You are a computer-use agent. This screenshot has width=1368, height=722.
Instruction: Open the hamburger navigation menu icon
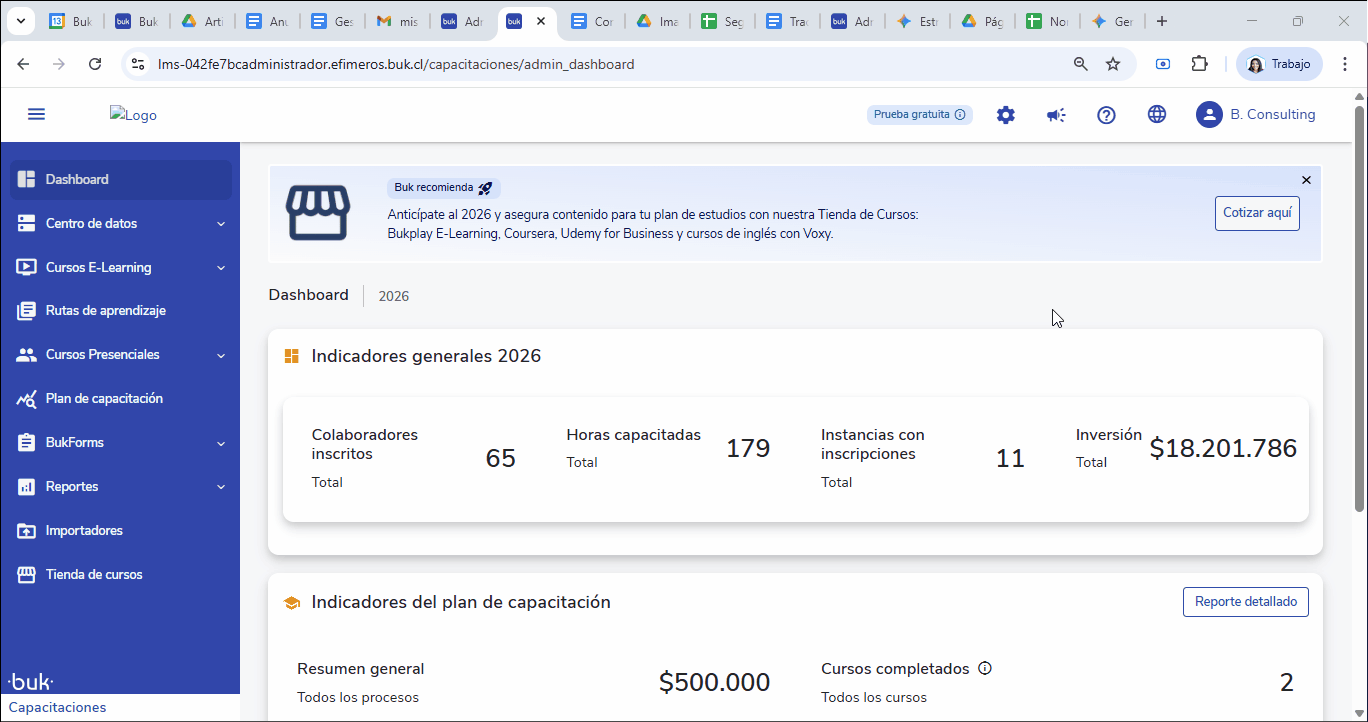click(36, 113)
